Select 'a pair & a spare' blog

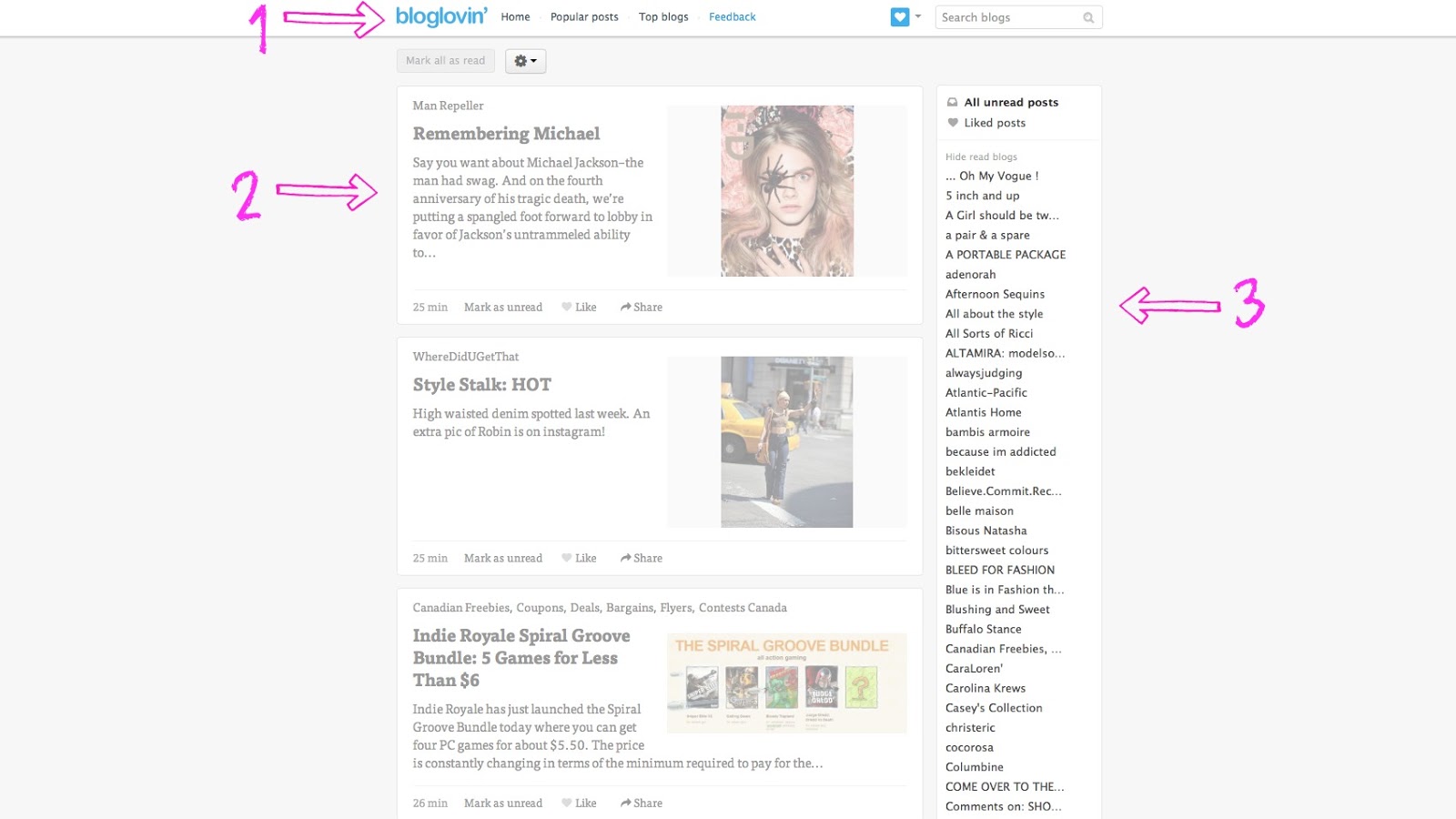[x=987, y=236]
